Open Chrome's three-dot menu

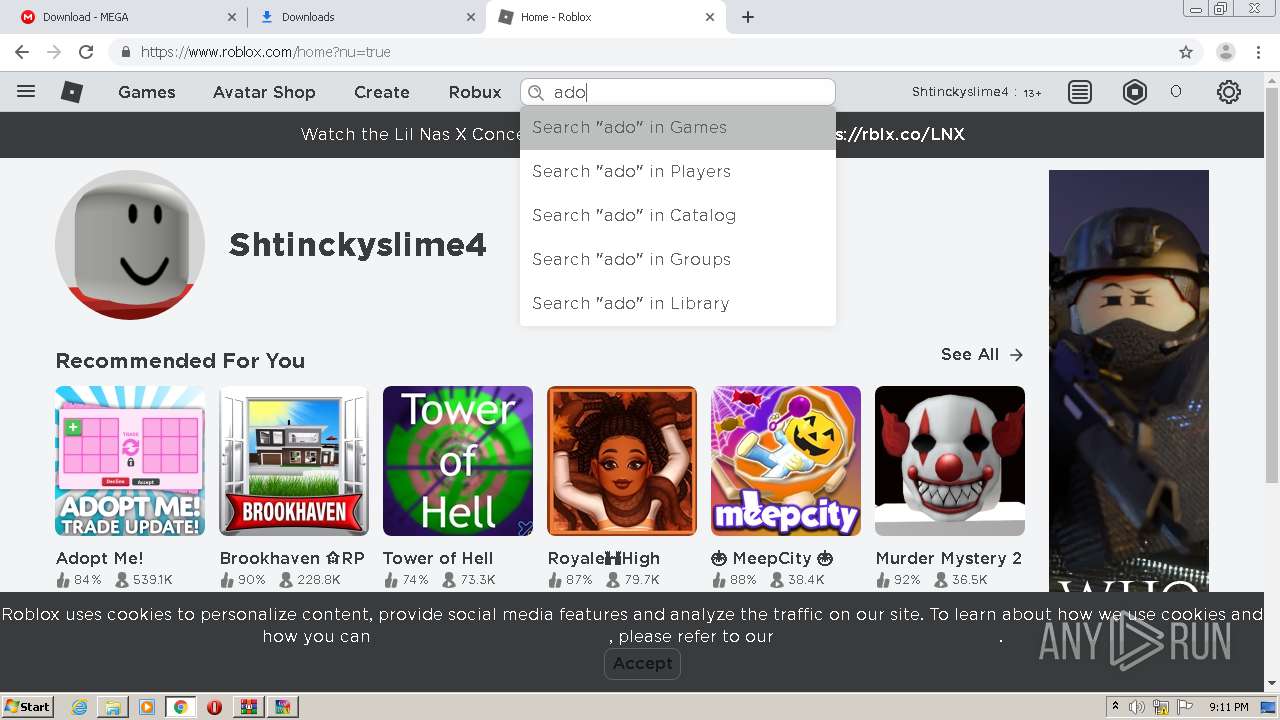(1259, 52)
